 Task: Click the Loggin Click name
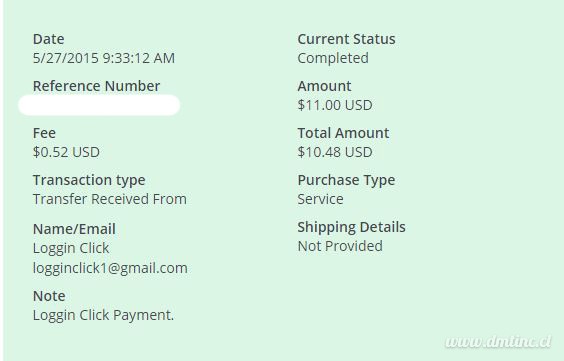[x=71, y=248]
